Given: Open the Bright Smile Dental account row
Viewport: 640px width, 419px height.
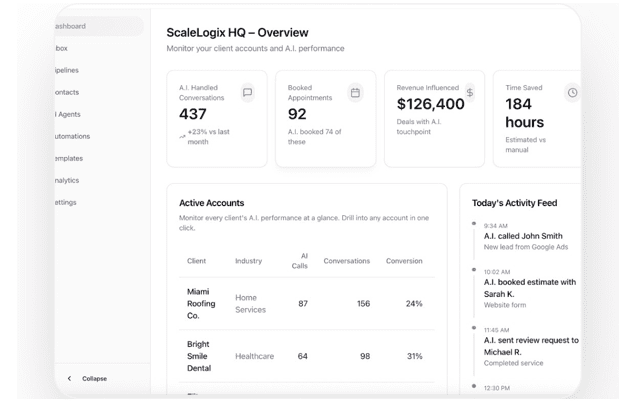Looking at the screenshot, I should tap(198, 356).
